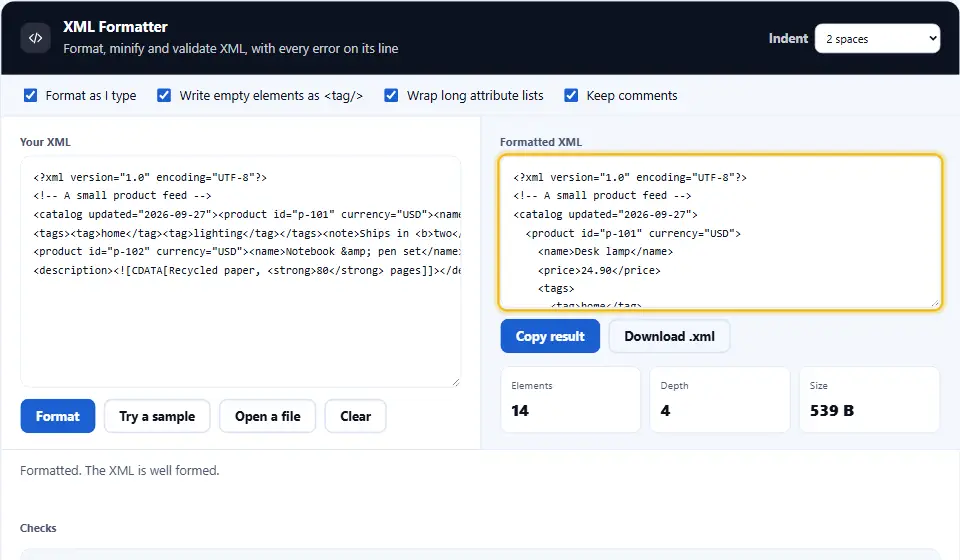Select the Depth value 4

pos(666,411)
